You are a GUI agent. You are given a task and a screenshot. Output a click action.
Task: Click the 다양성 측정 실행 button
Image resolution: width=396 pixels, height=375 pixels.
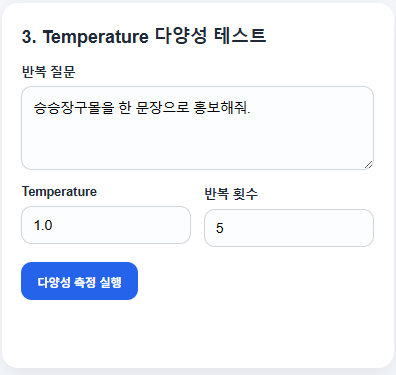pyautogui.click(x=79, y=281)
